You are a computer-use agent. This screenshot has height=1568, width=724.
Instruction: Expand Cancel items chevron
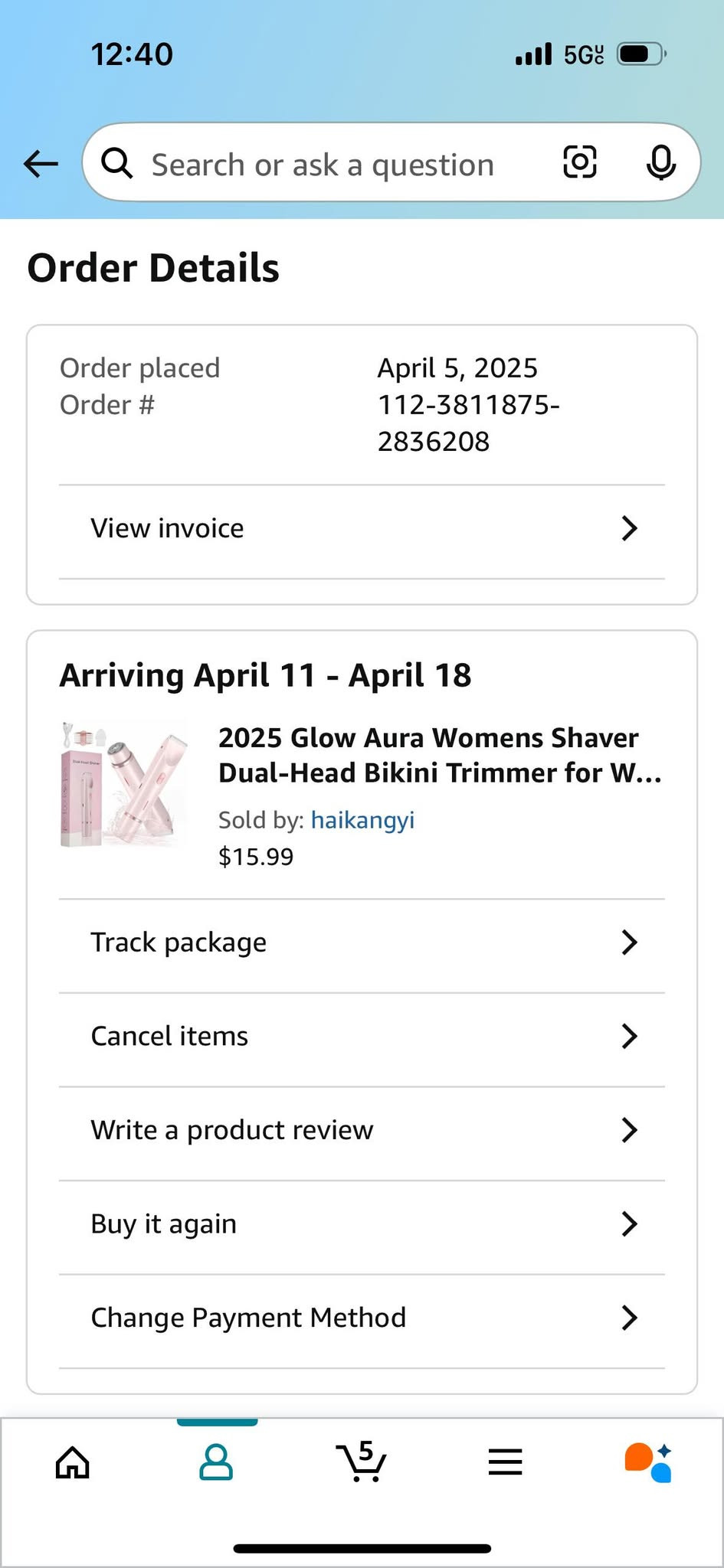coord(629,1036)
